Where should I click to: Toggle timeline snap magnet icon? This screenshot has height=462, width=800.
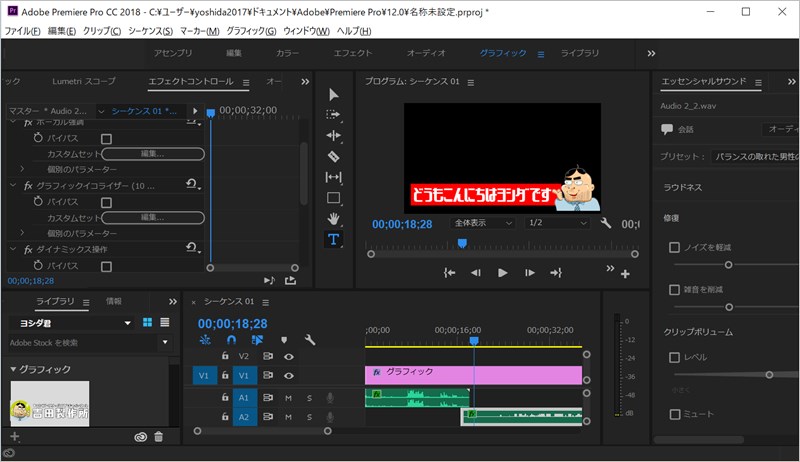point(231,340)
